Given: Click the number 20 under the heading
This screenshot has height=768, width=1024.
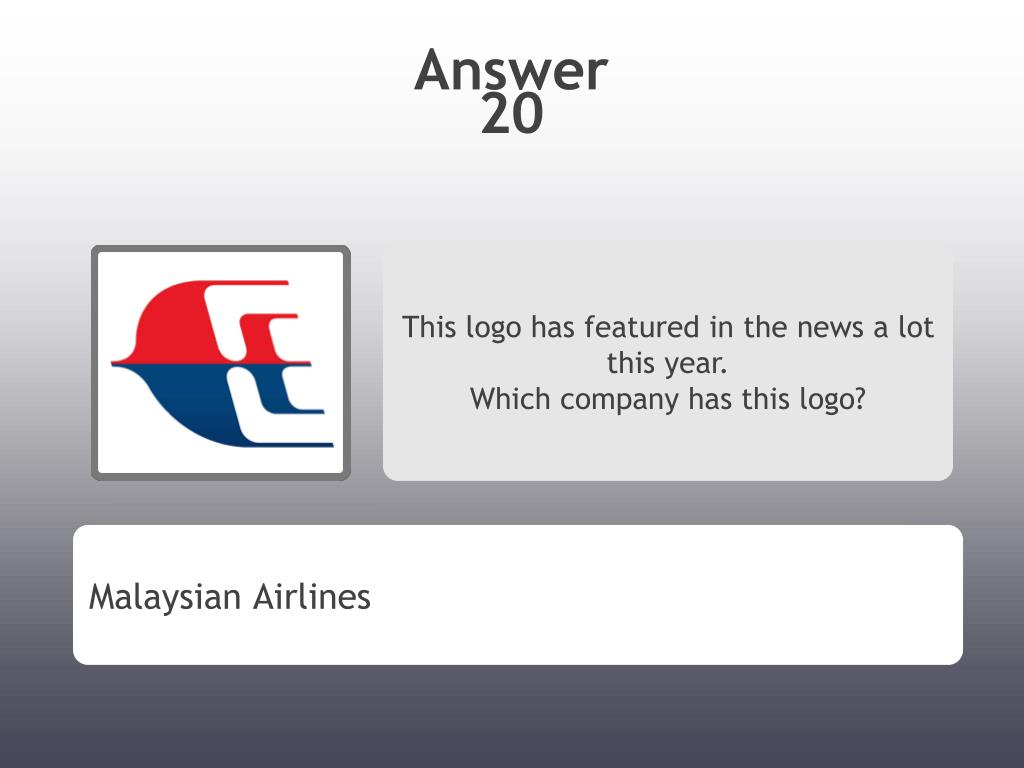Looking at the screenshot, I should tap(512, 114).
